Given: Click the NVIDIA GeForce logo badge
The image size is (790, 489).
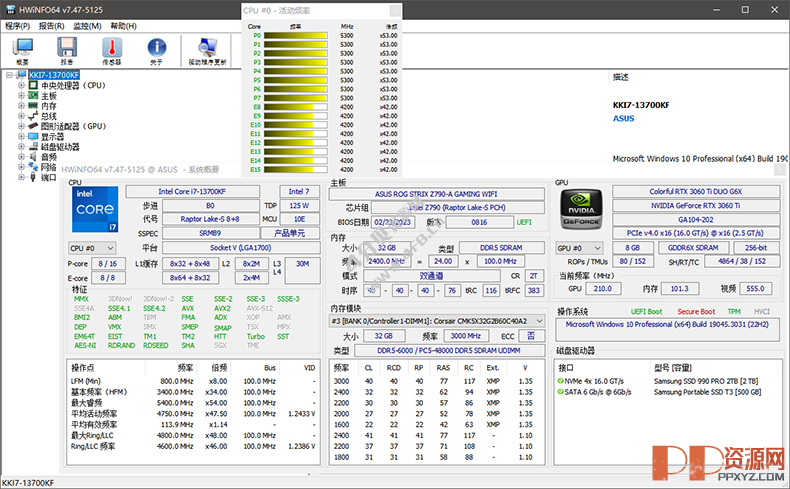Looking at the screenshot, I should 581,208.
